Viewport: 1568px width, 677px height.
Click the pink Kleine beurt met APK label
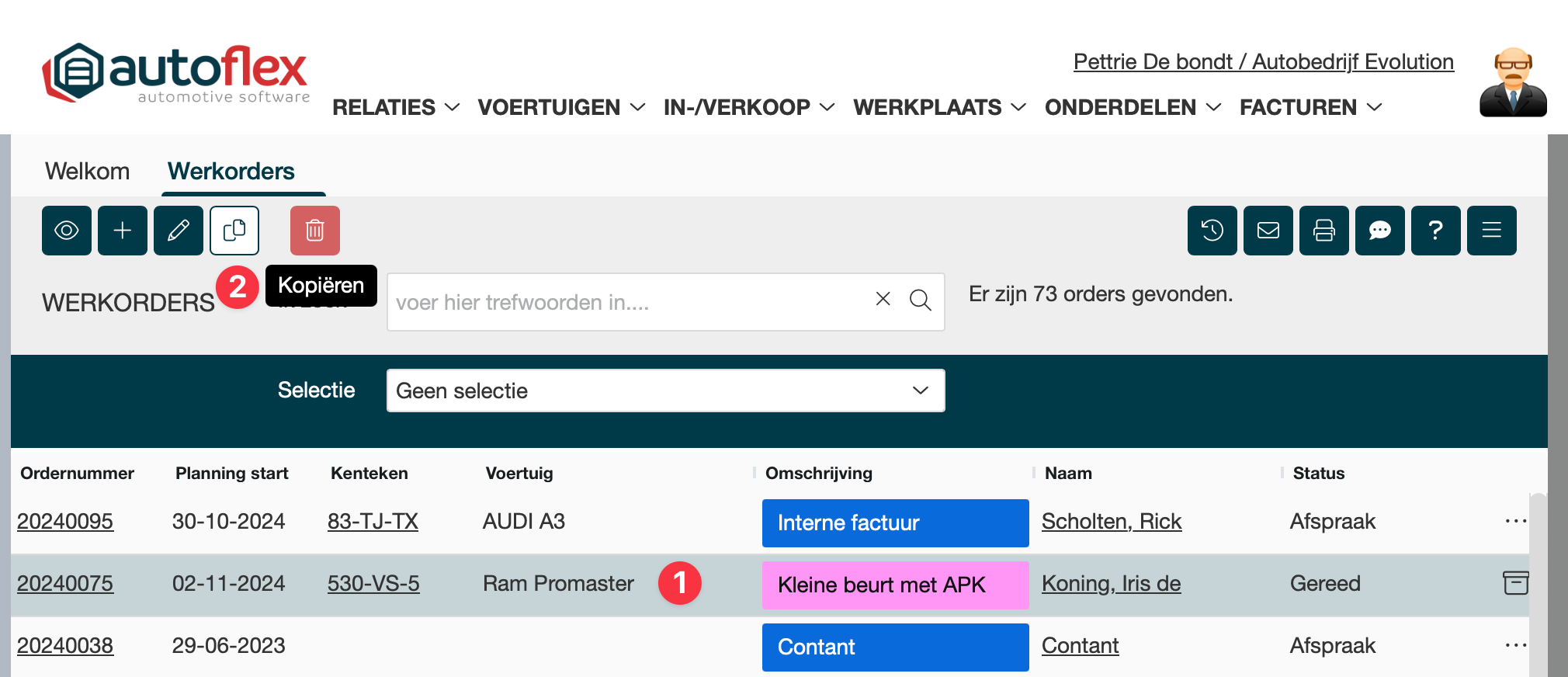coord(895,585)
